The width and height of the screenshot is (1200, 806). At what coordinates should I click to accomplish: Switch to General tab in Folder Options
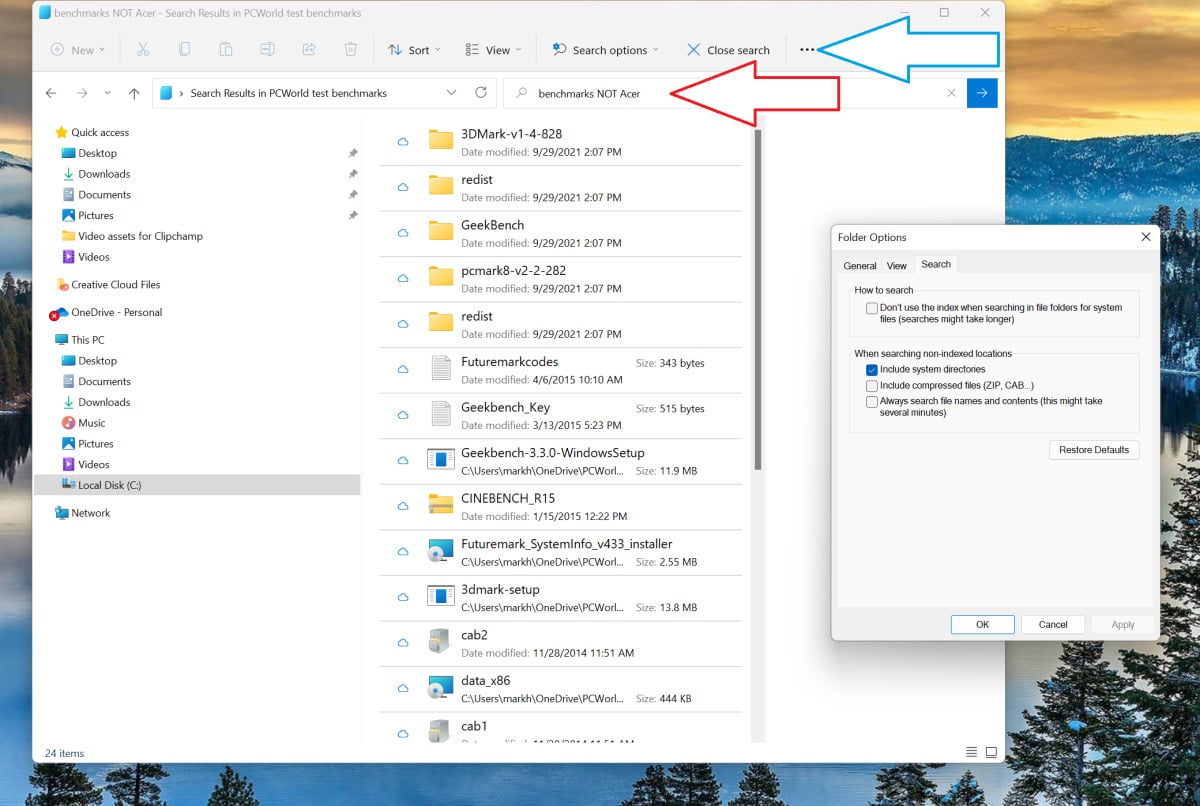[x=860, y=266]
